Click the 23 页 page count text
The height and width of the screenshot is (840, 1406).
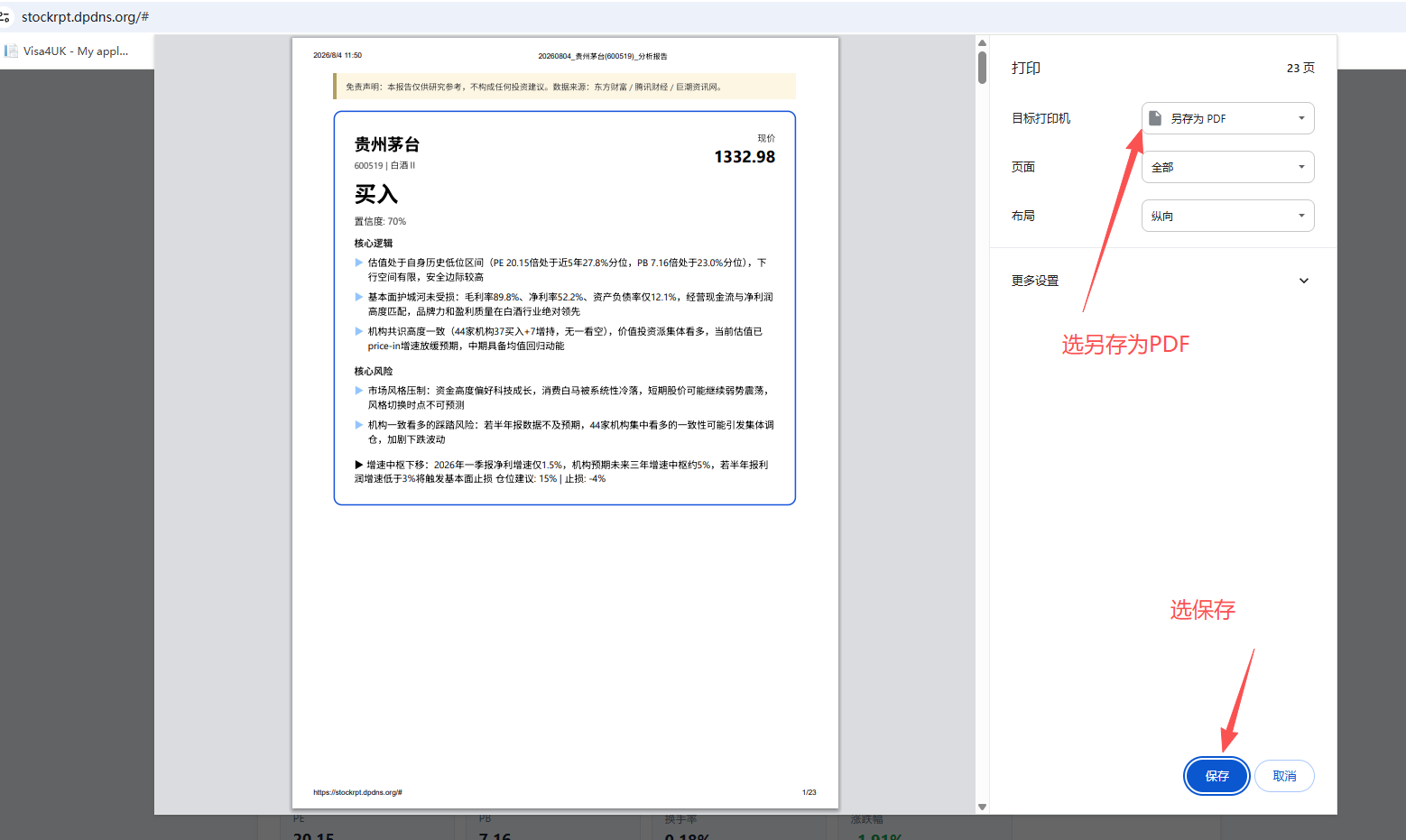(1300, 68)
